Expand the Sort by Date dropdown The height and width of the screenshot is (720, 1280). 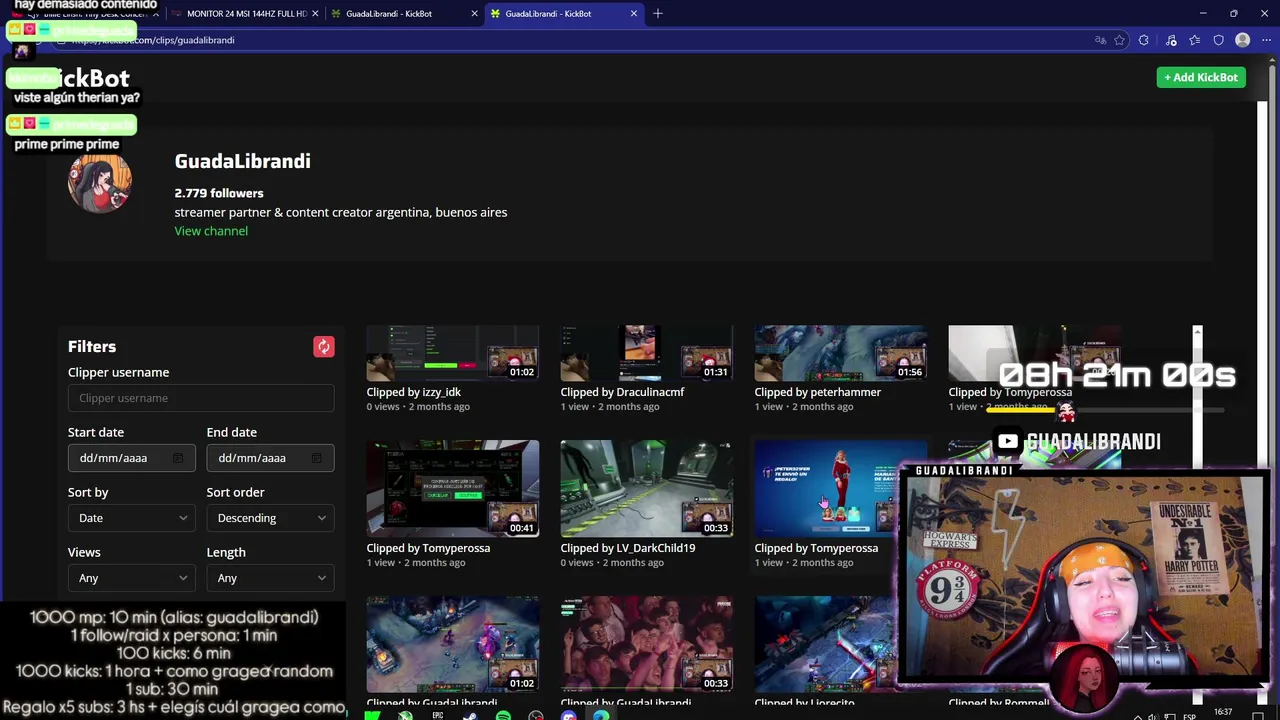[131, 518]
